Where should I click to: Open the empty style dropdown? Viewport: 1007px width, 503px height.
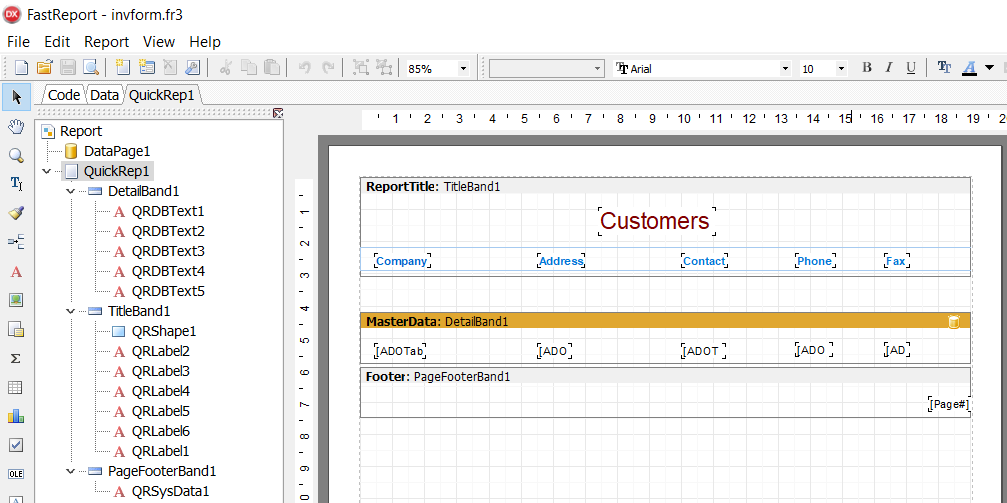pyautogui.click(x=598, y=69)
